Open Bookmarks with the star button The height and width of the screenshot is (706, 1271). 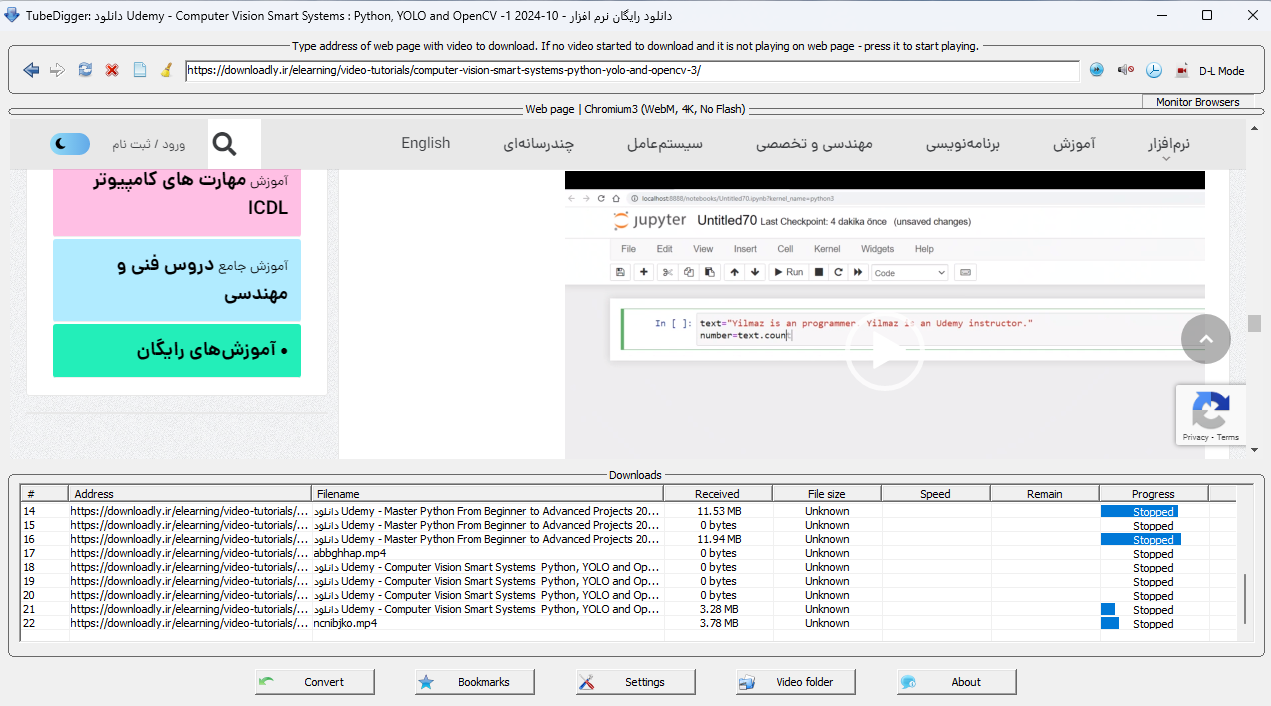(x=475, y=682)
